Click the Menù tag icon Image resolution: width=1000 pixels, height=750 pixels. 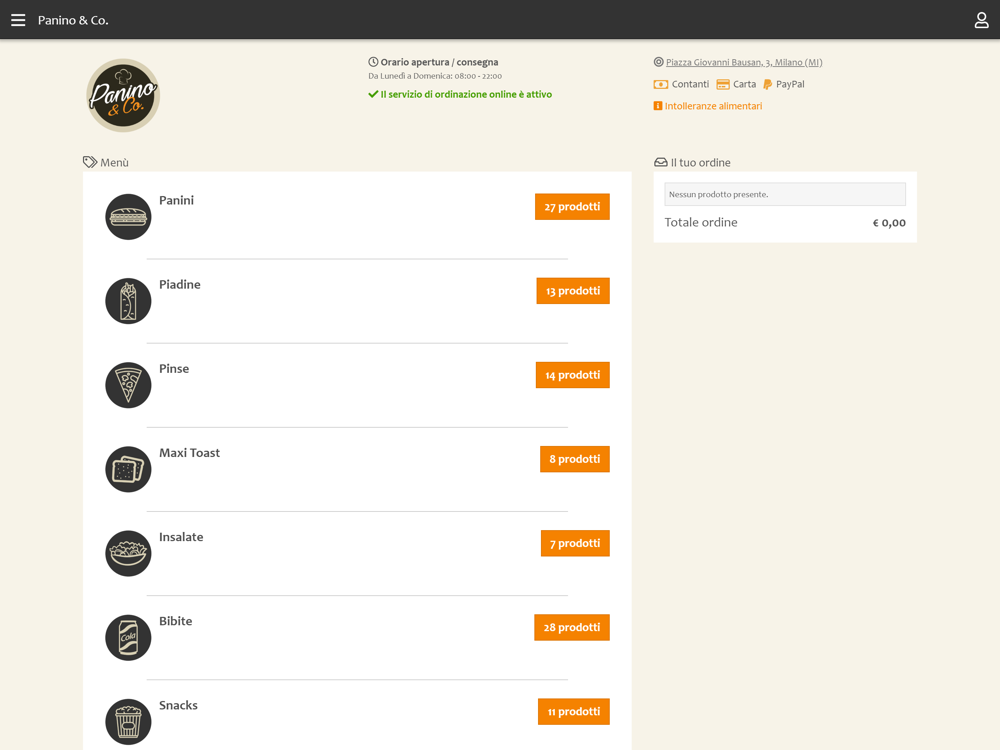[90, 162]
